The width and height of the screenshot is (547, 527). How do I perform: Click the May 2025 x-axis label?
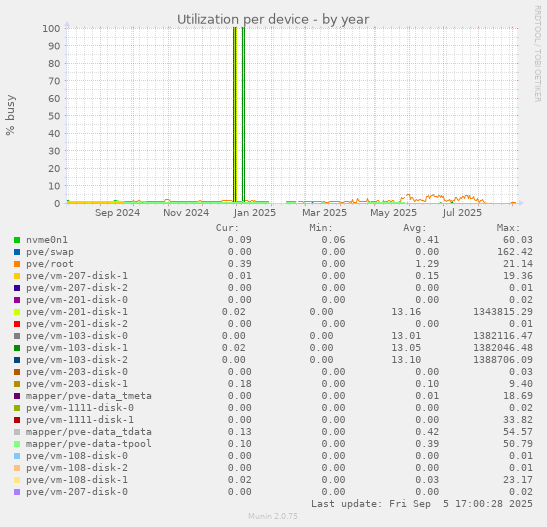pyautogui.click(x=394, y=213)
